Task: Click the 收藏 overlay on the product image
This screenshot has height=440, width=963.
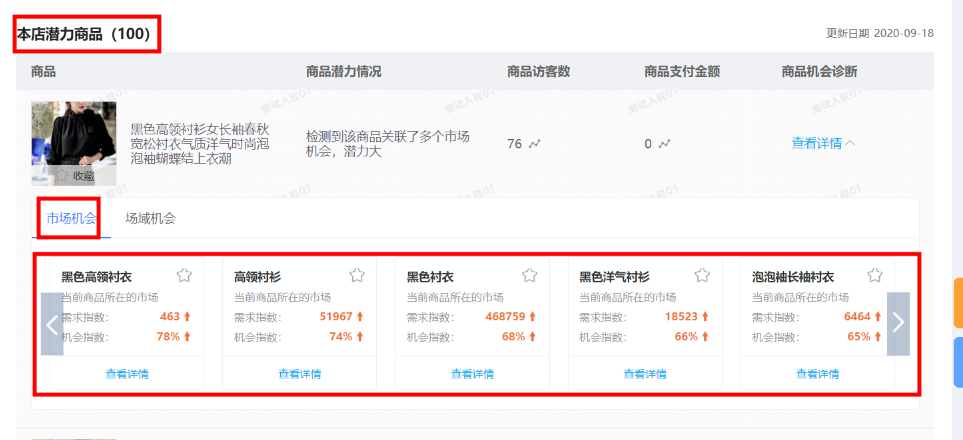Action: 74,176
